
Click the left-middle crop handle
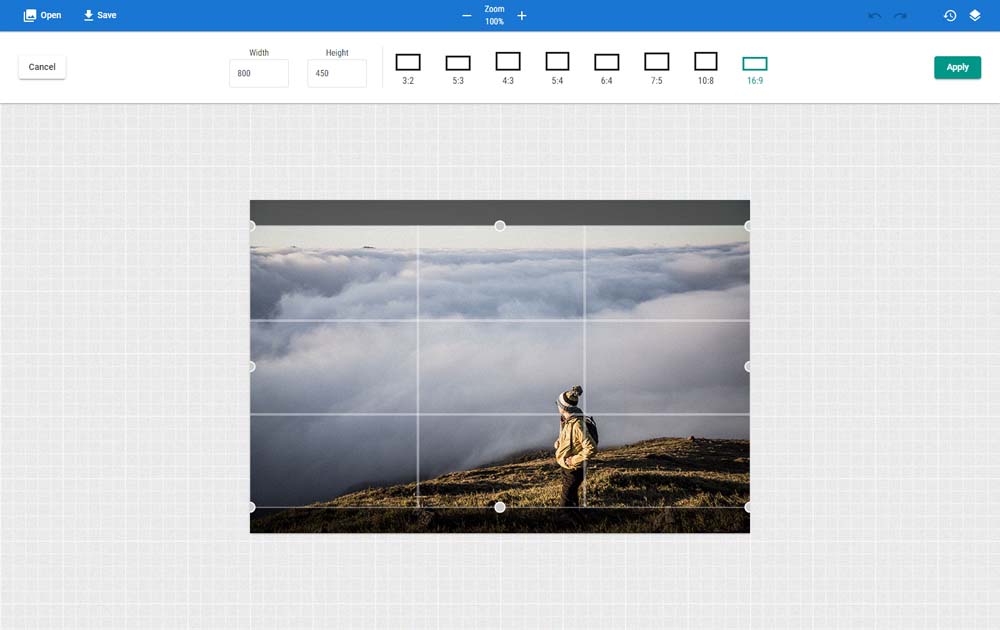coord(251,367)
